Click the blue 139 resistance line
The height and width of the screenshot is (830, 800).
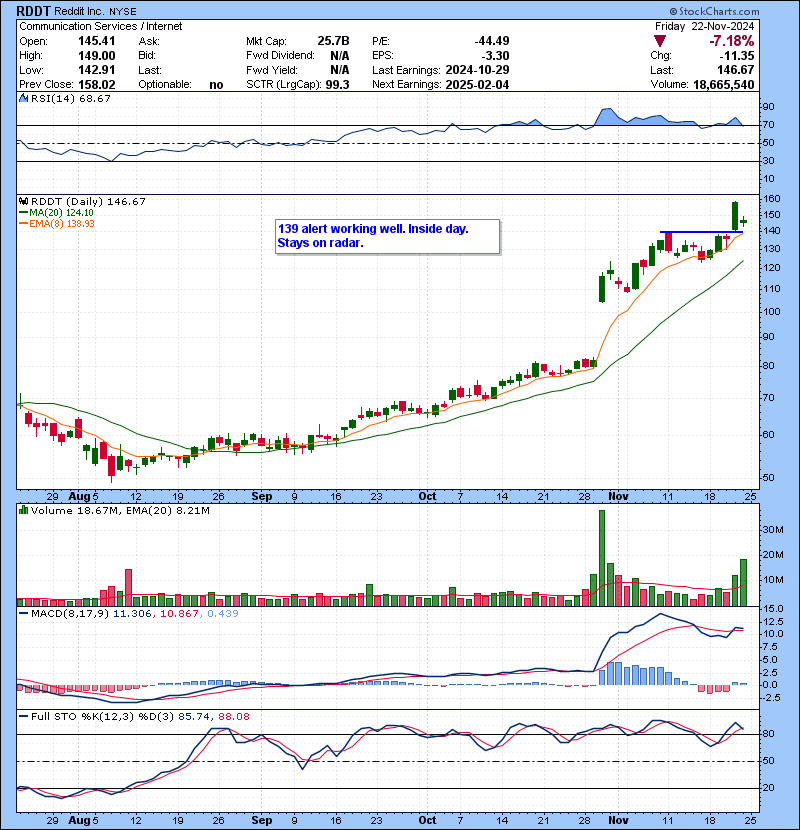(702, 232)
